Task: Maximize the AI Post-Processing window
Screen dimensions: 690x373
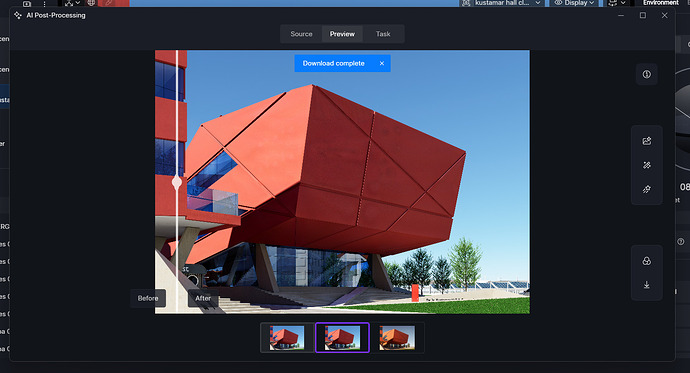Action: [x=642, y=15]
